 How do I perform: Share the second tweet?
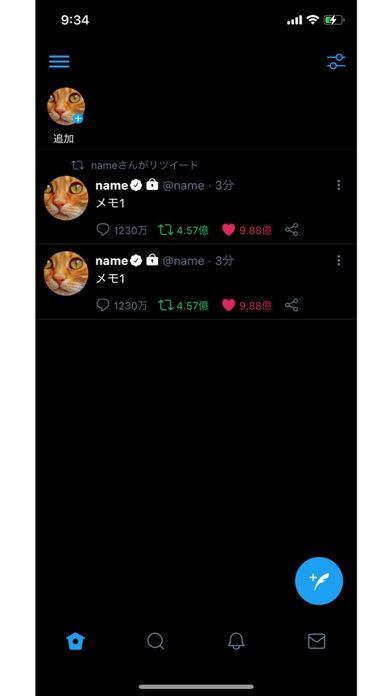tap(292, 305)
